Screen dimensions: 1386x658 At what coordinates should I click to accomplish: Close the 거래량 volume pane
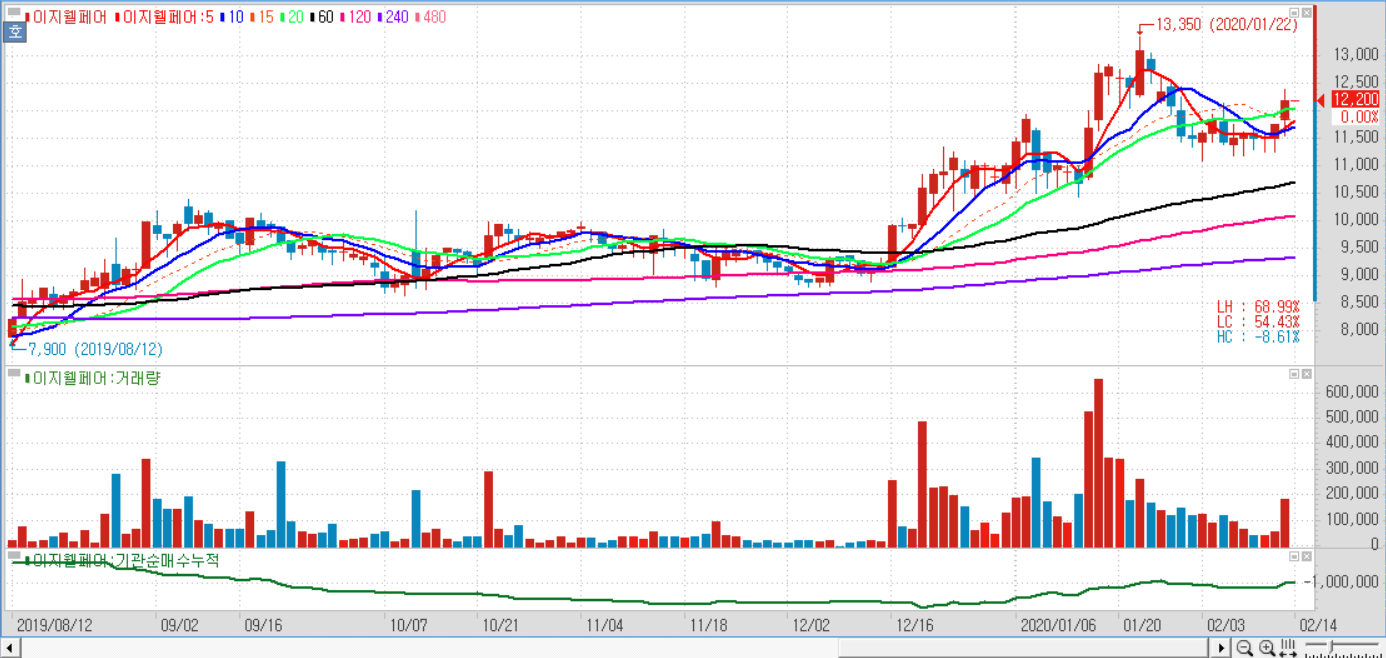(x=1306, y=374)
